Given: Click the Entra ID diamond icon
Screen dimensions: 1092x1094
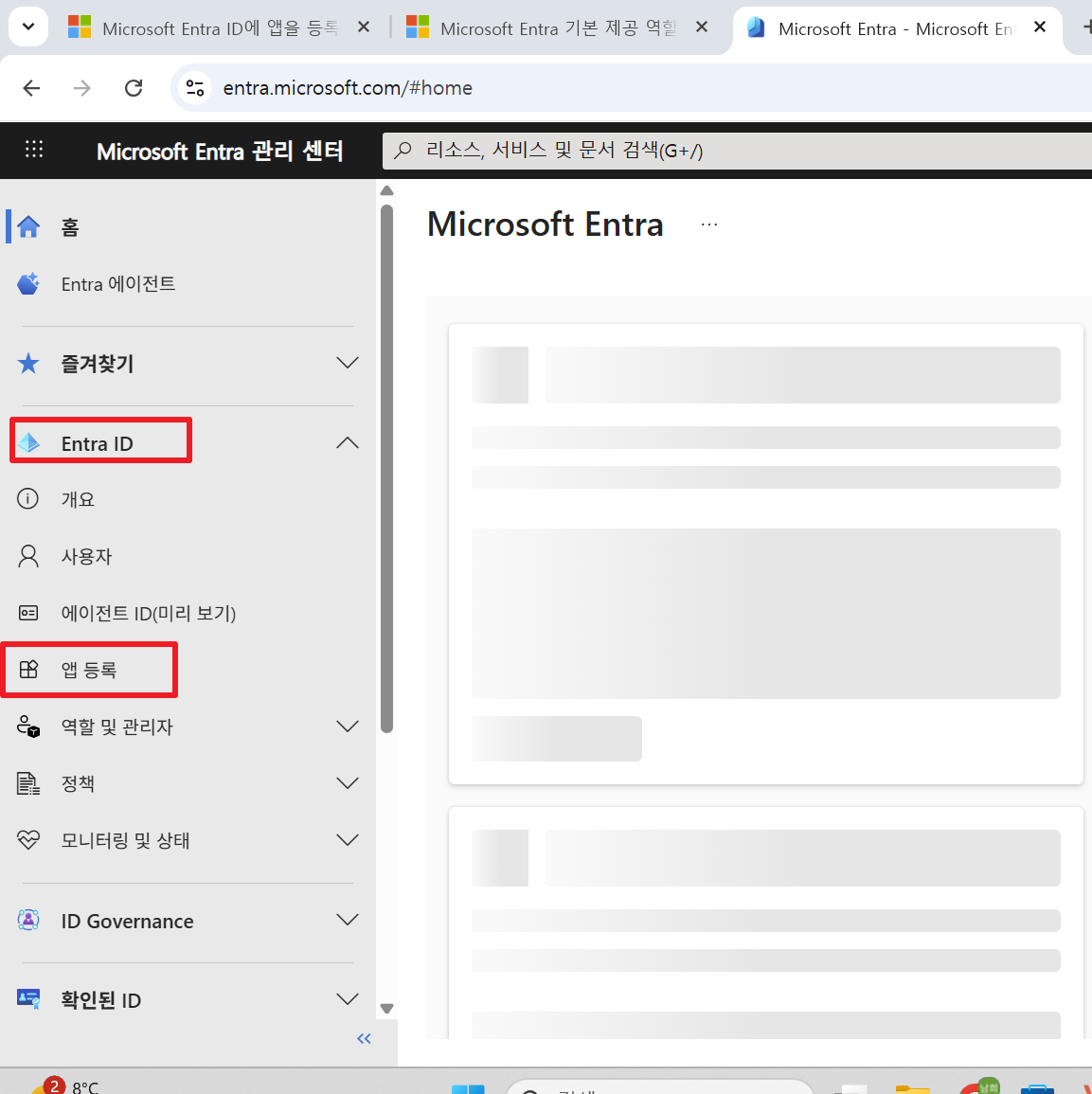Looking at the screenshot, I should (x=28, y=443).
